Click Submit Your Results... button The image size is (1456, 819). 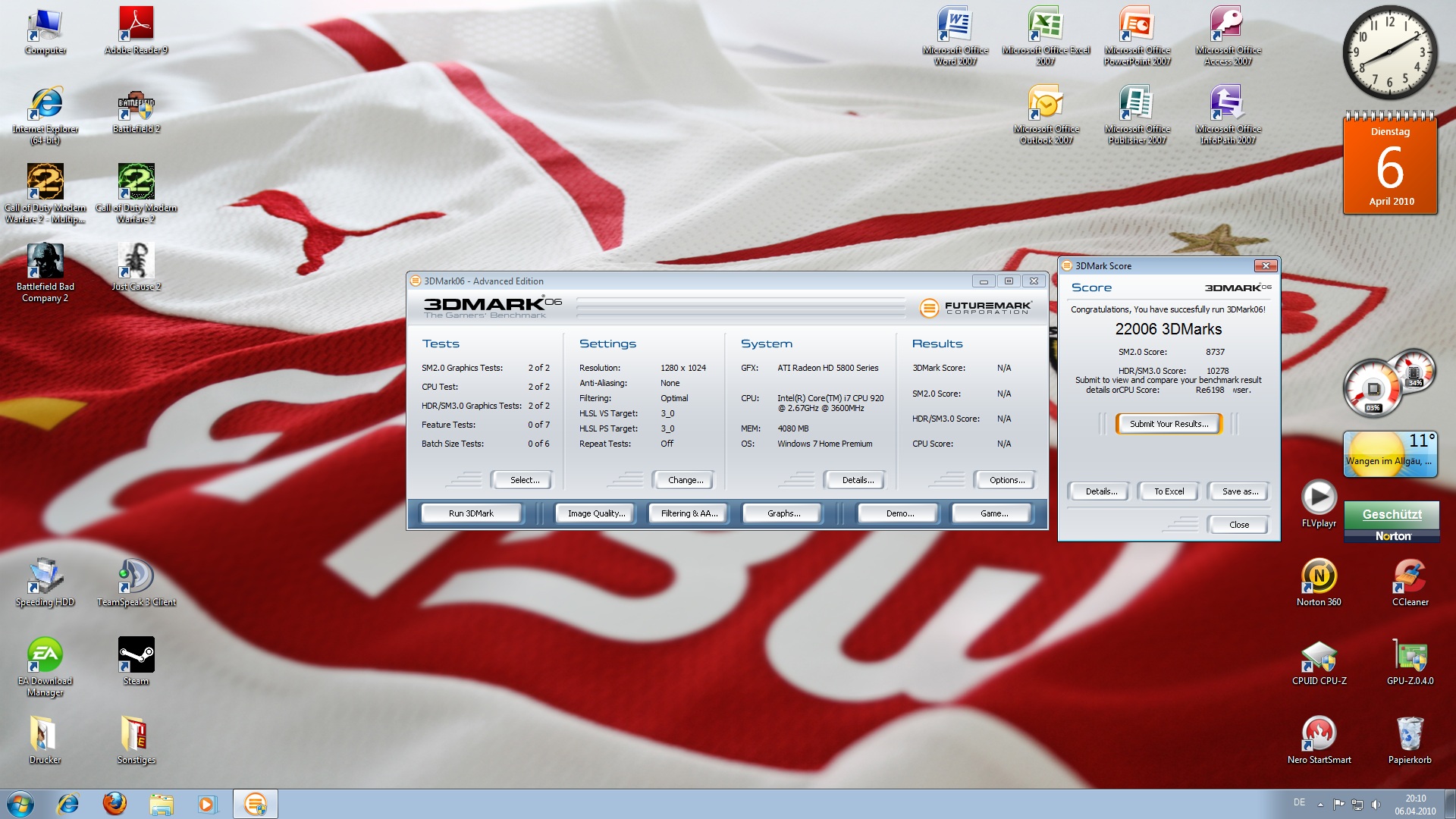click(1169, 424)
